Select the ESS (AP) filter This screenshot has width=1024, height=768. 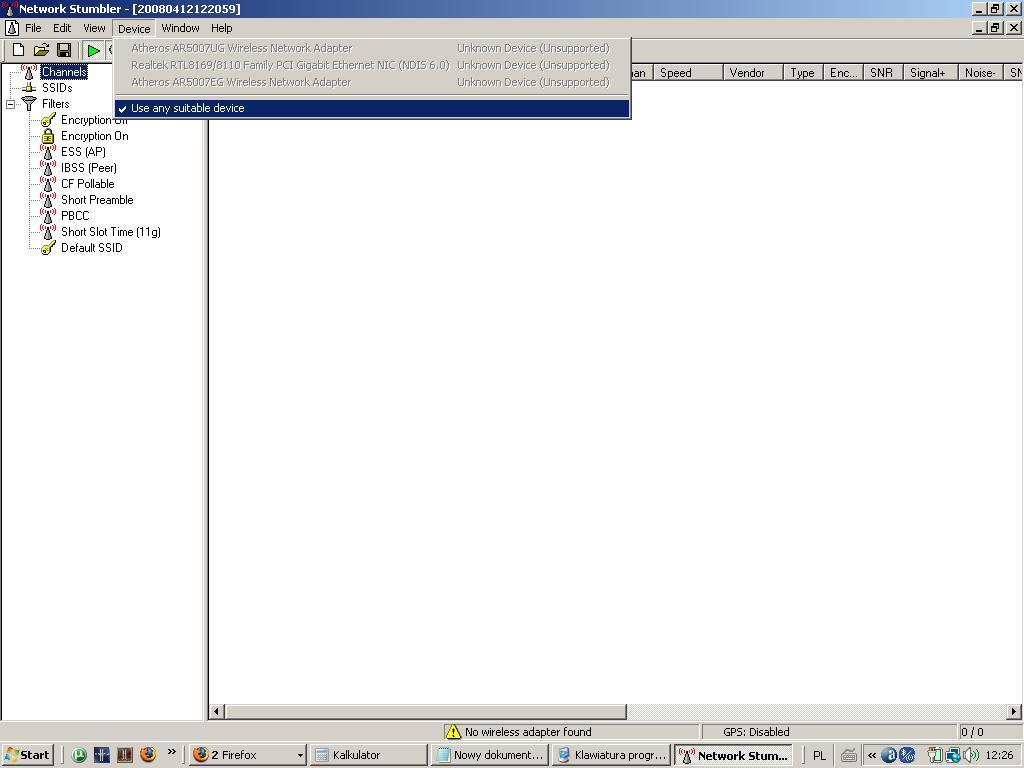[83, 152]
